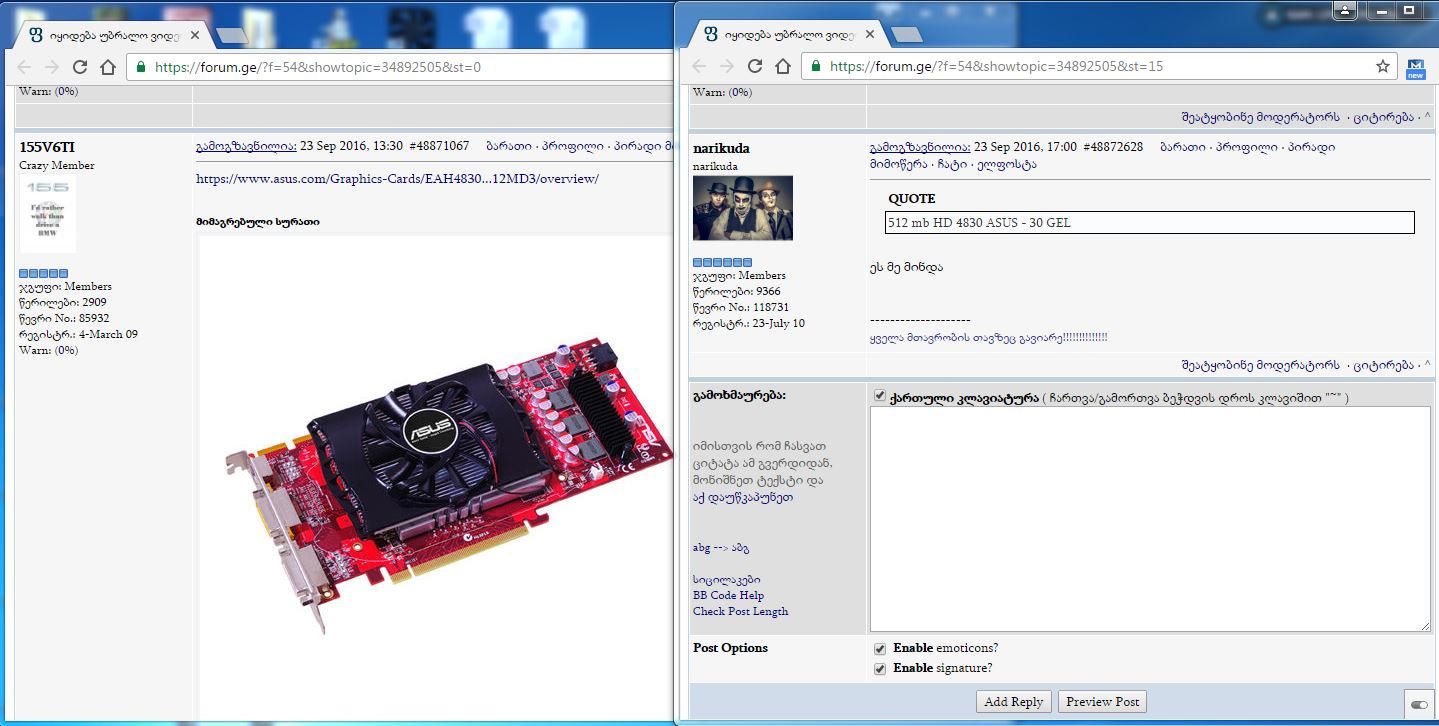The height and width of the screenshot is (726, 1439).
Task: Open the 155V6TI username profile
Action: [47, 148]
